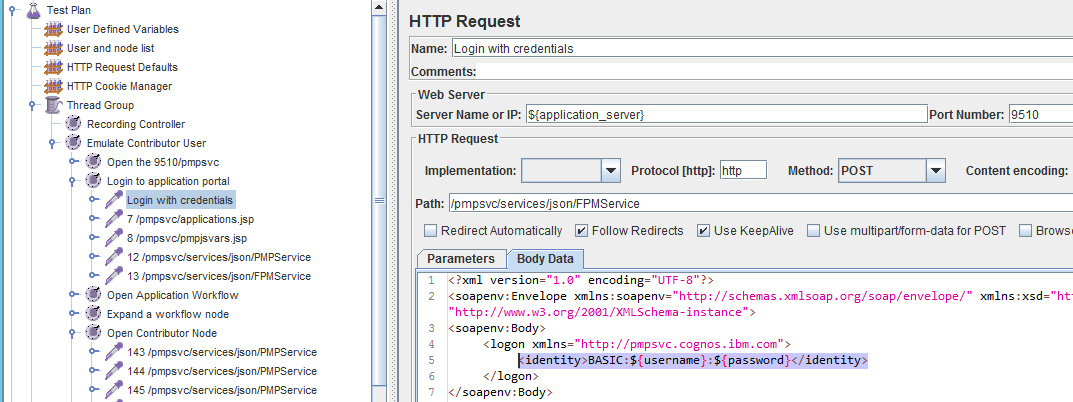This screenshot has width=1073, height=402.
Task: Toggle Follow Redirects checkbox
Action: point(581,231)
